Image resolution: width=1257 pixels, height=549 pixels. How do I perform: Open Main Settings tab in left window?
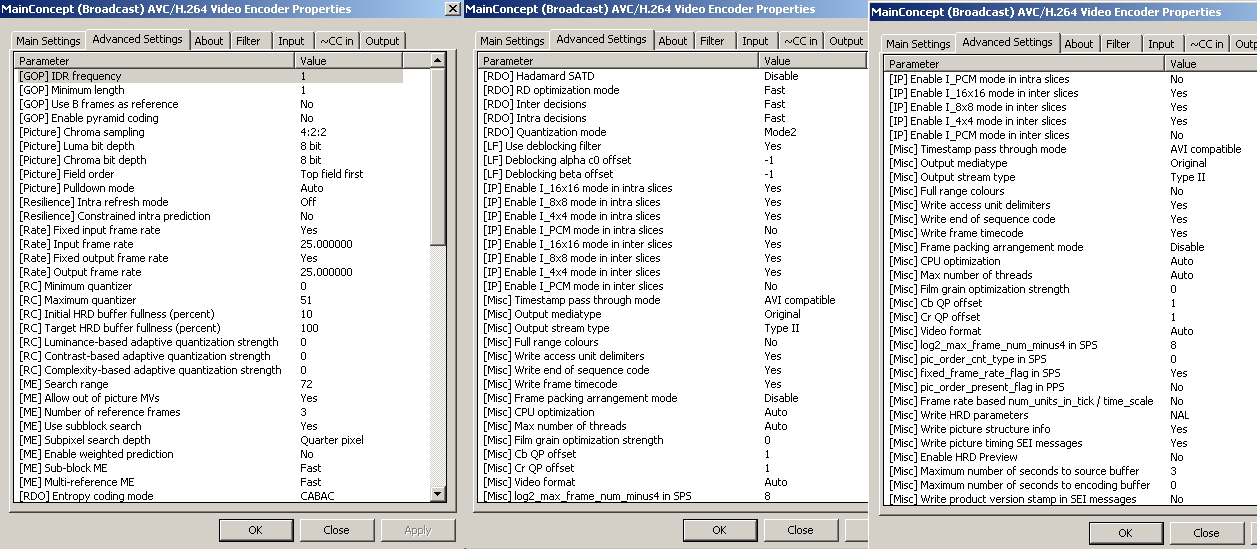pos(47,41)
